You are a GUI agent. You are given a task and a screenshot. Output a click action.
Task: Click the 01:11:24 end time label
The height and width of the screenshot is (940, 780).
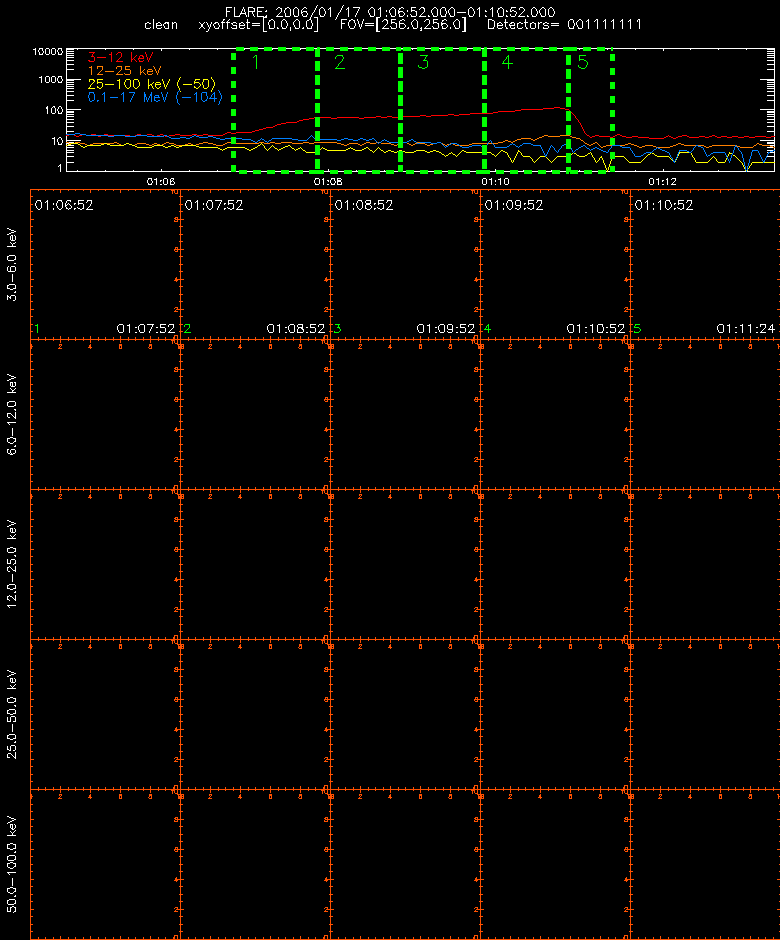point(746,329)
